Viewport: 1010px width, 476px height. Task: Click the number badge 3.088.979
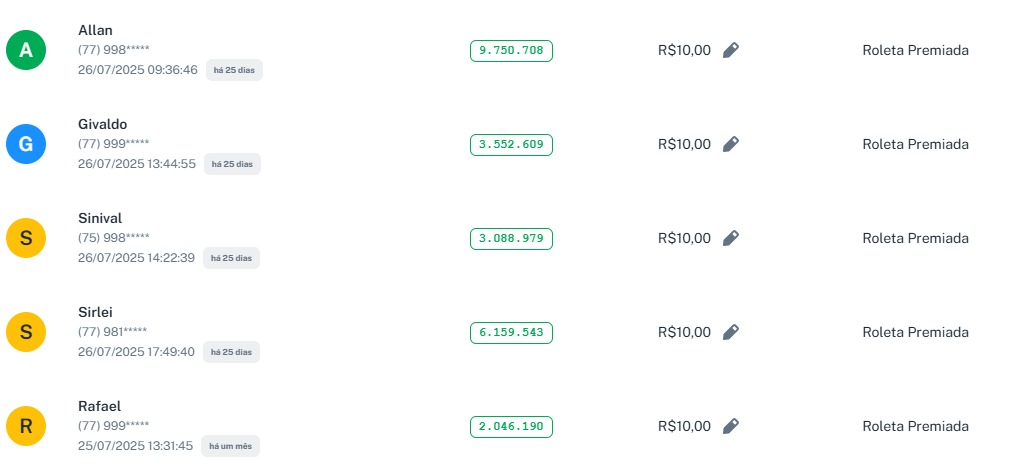click(x=511, y=239)
